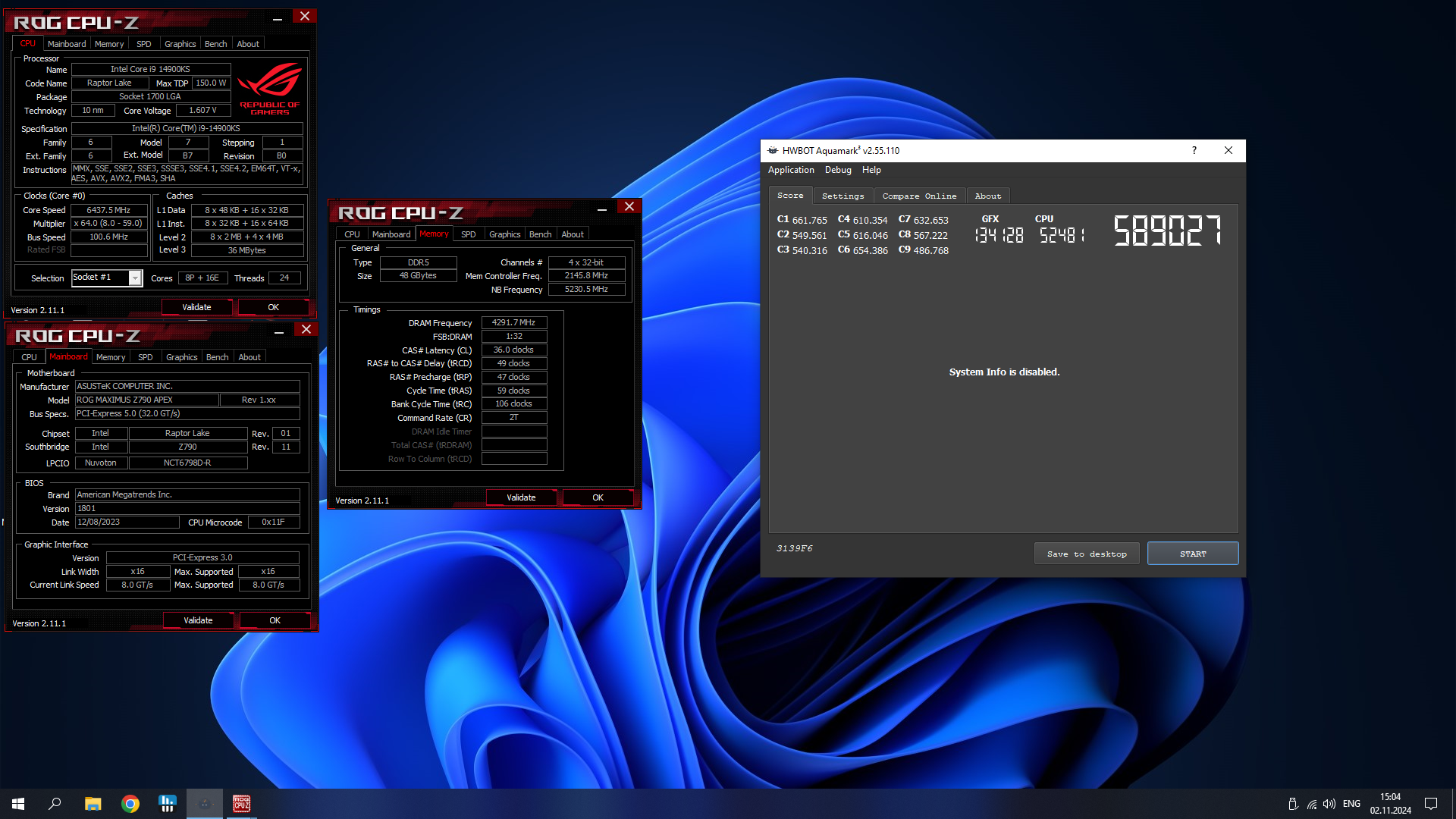1456x819 pixels.
Task: Click the total score 589027 display
Action: 1168,231
